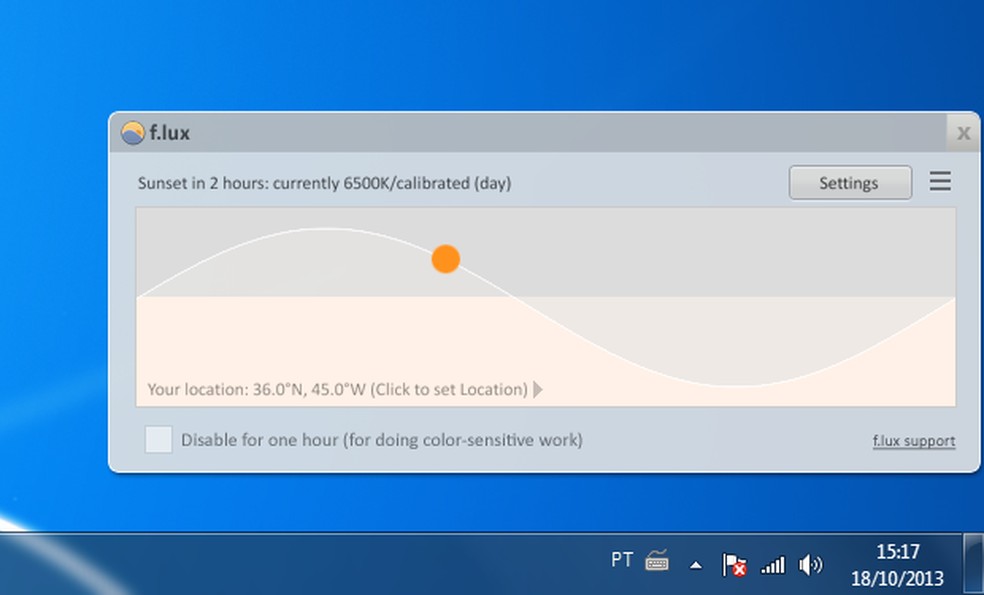Click the date 18/10/2013 in the taskbar
Viewport: 984px width, 595px height.
click(897, 578)
